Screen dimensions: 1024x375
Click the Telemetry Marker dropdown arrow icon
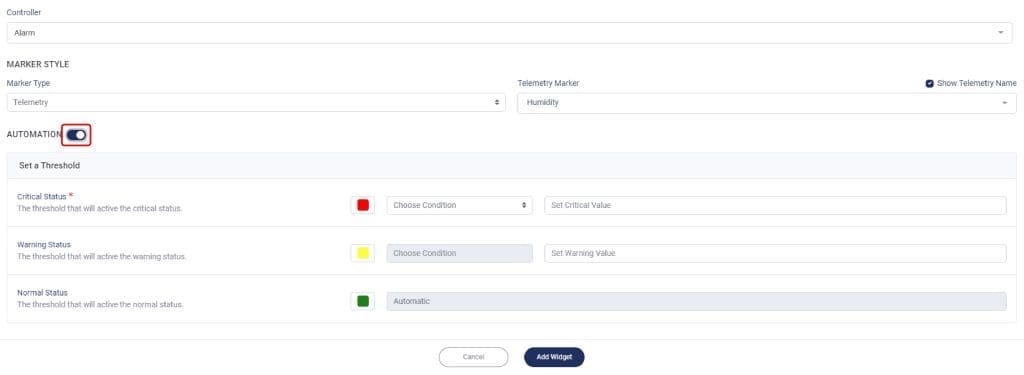pyautogui.click(x=1004, y=103)
